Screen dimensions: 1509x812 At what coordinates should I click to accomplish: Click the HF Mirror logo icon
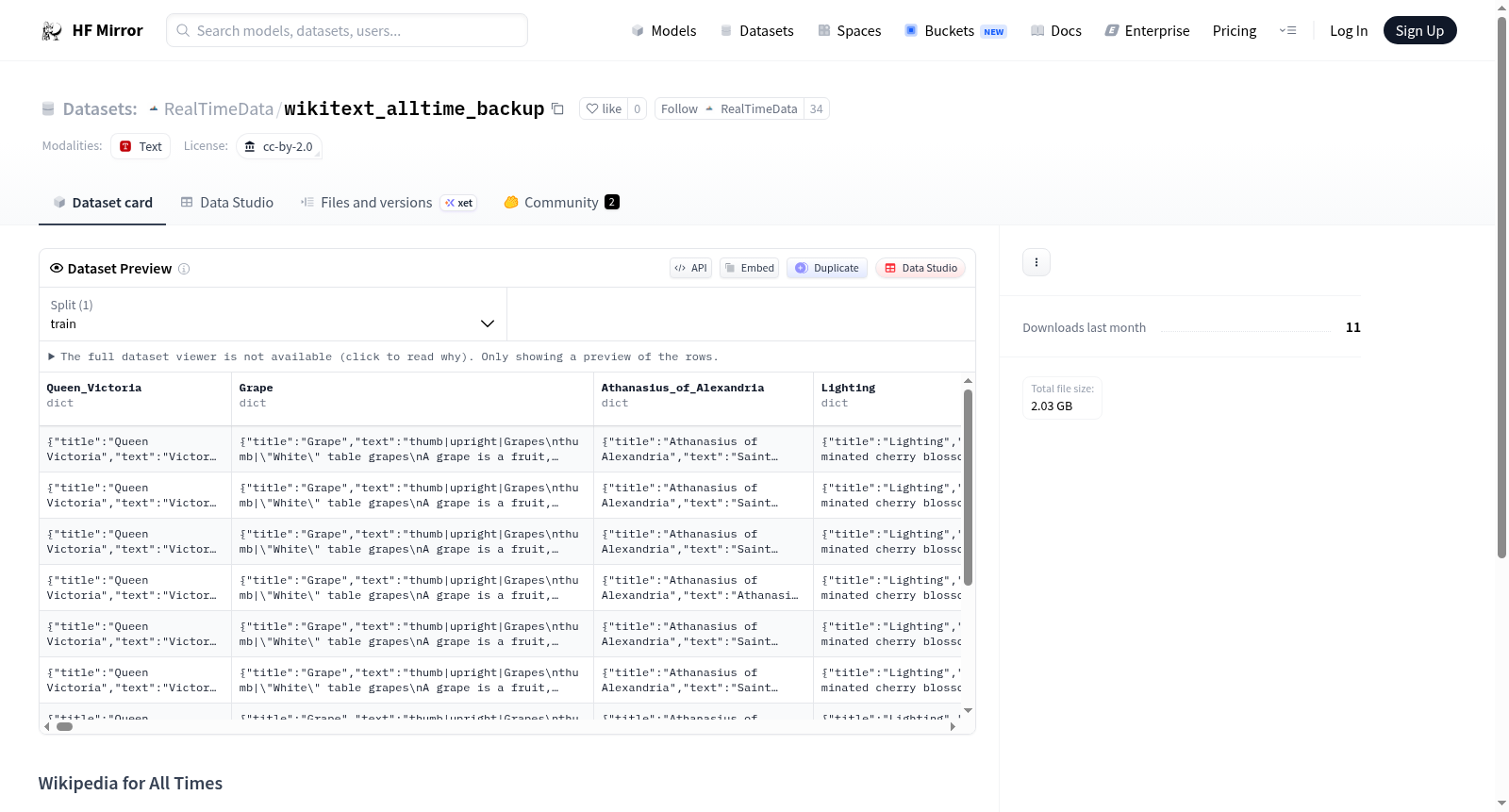[x=52, y=31]
